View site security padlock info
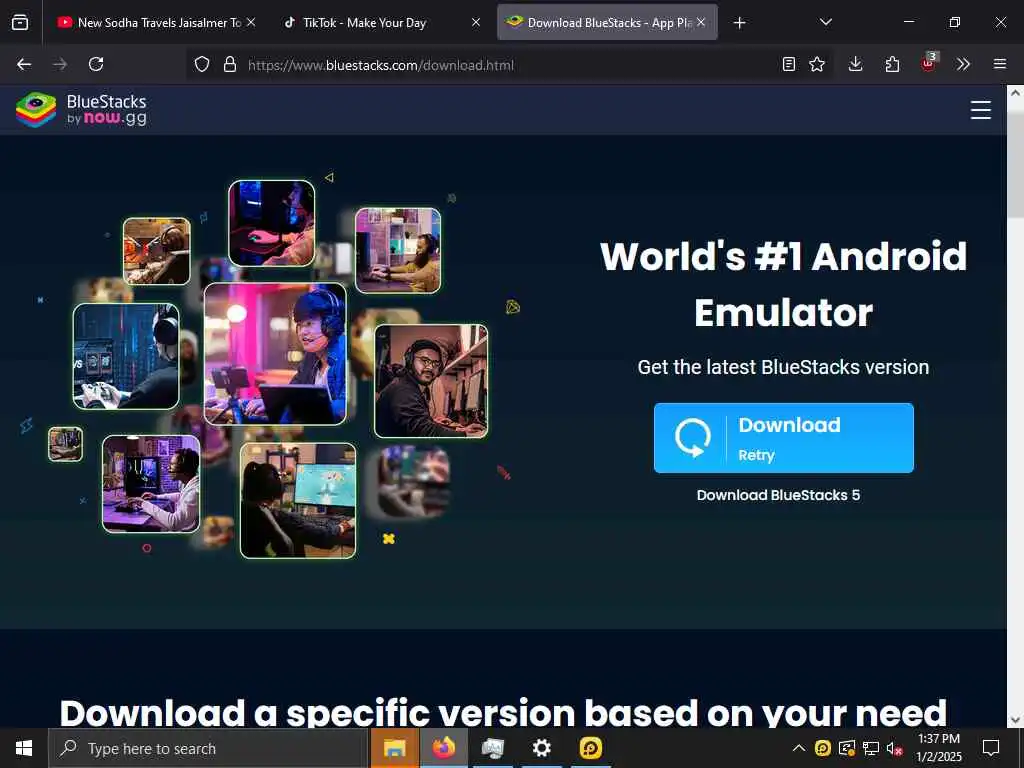The image size is (1024, 768). click(230, 65)
